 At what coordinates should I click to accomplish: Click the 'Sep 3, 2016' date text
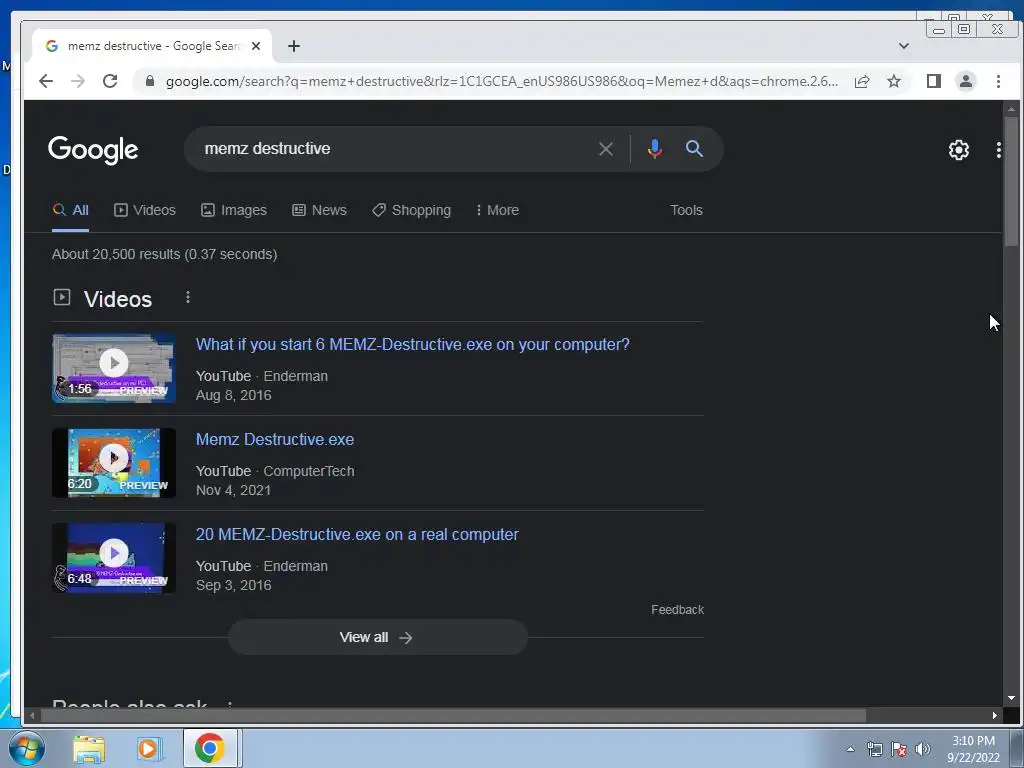(x=234, y=585)
